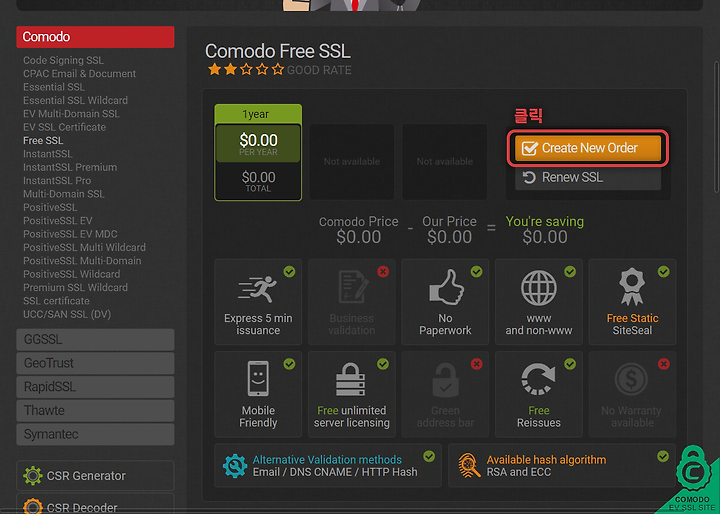Open the GeoTrust brand category
This screenshot has width=720, height=514.
click(95, 363)
